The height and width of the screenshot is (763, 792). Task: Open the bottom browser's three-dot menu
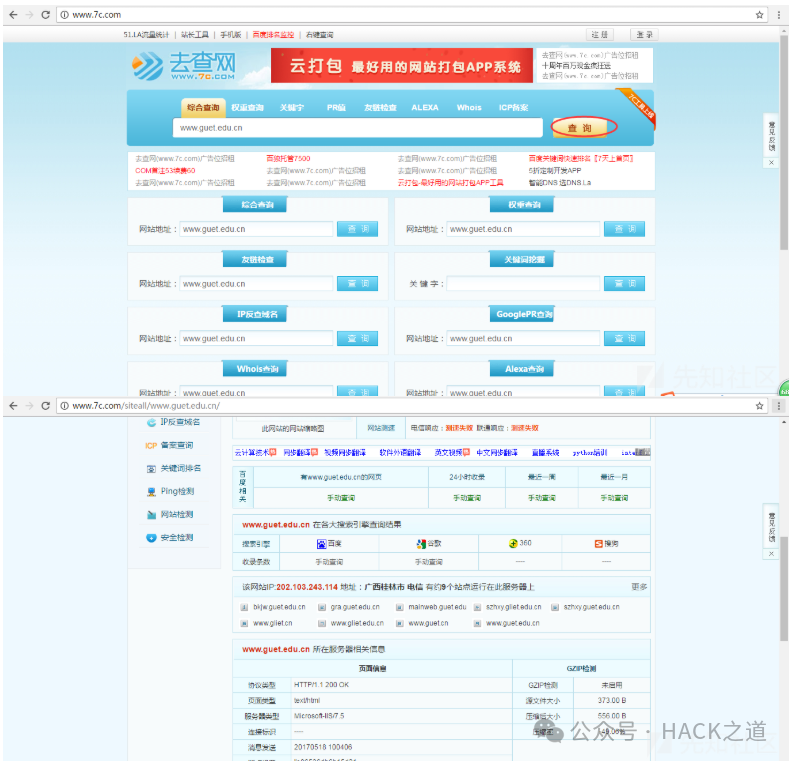tap(779, 405)
